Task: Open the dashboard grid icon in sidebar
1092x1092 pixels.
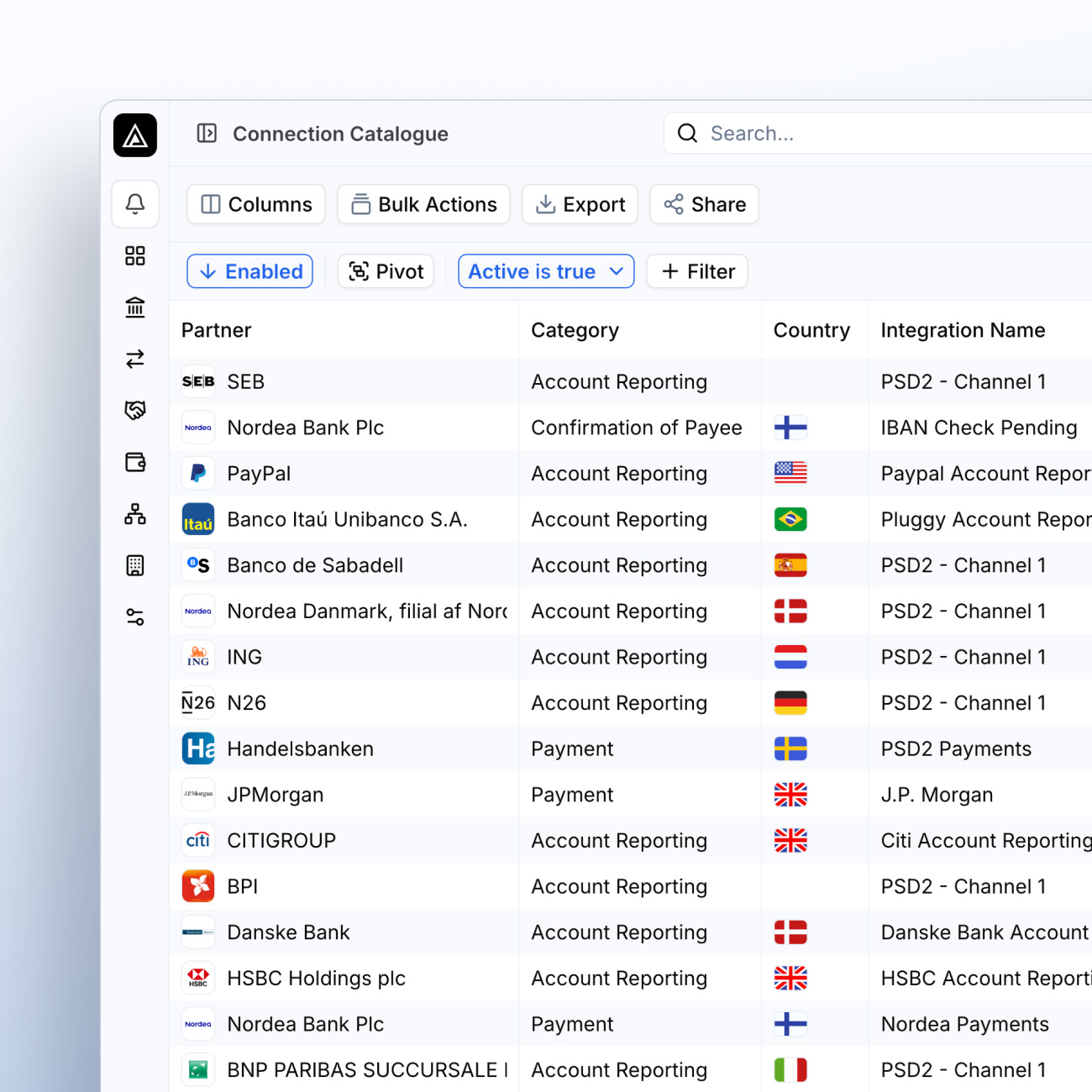Action: [x=135, y=256]
